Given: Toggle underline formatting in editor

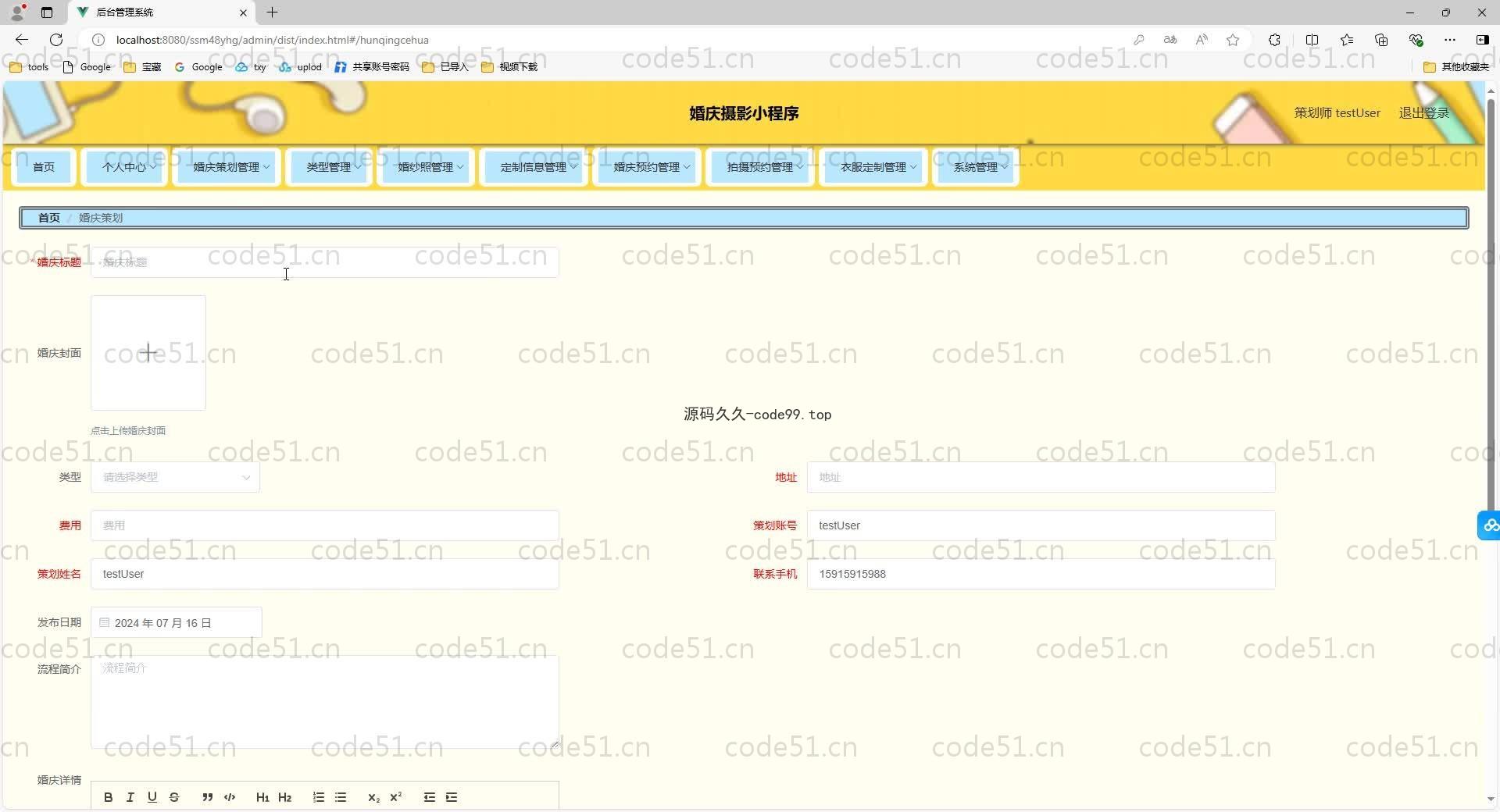Looking at the screenshot, I should pyautogui.click(x=152, y=797).
